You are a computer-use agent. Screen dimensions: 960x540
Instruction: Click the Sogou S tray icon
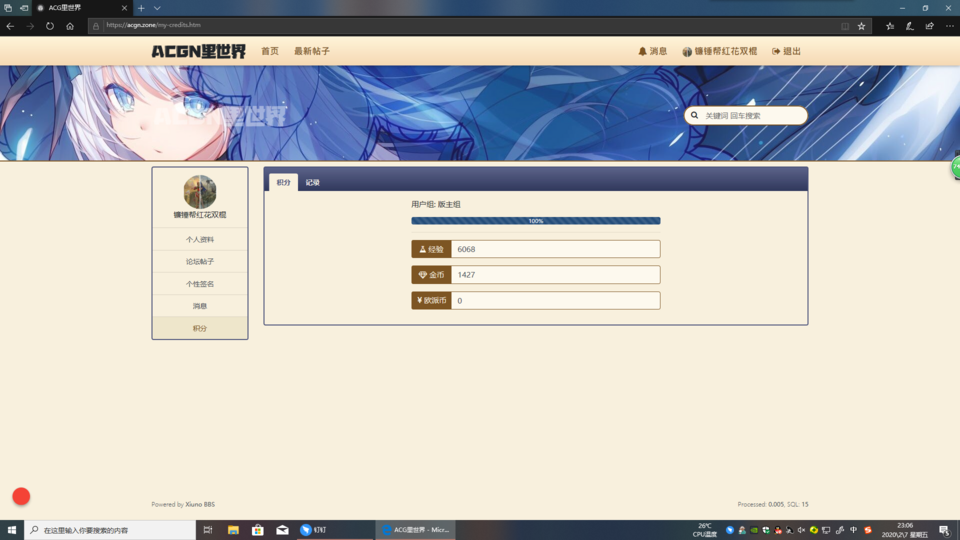click(868, 530)
